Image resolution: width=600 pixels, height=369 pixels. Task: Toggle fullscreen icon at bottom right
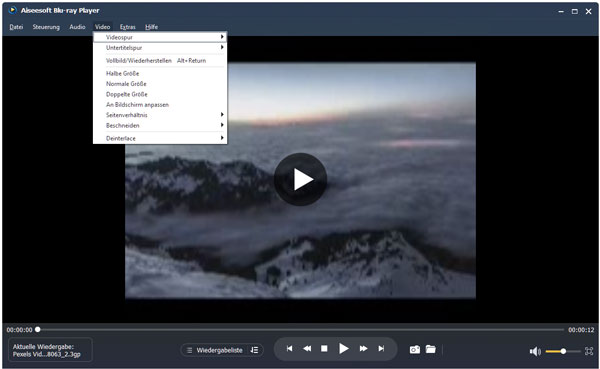tap(589, 351)
